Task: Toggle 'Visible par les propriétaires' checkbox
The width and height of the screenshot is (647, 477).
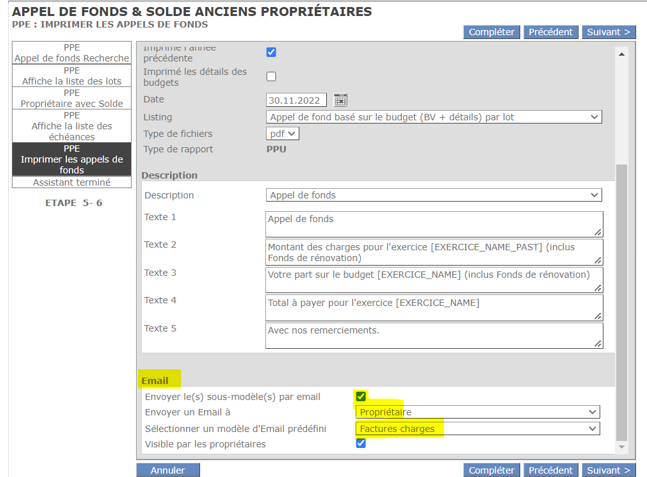Action: (361, 443)
